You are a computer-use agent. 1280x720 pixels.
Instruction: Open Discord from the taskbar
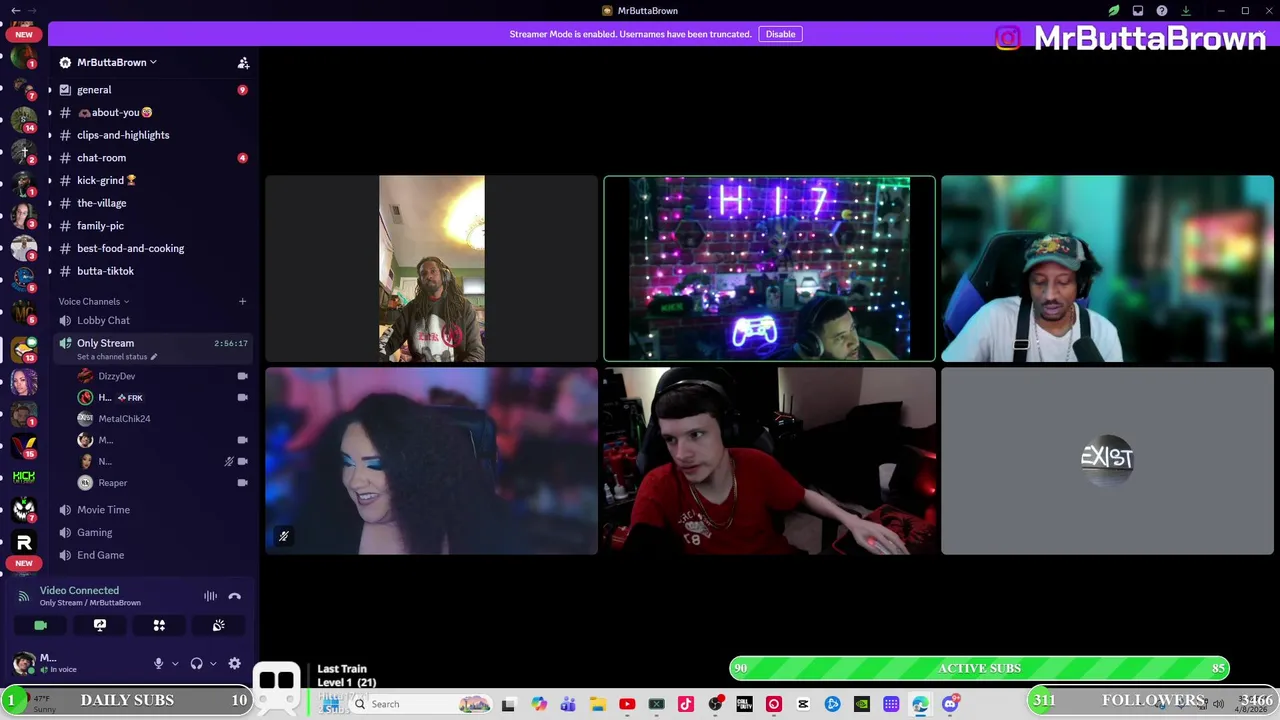point(950,704)
